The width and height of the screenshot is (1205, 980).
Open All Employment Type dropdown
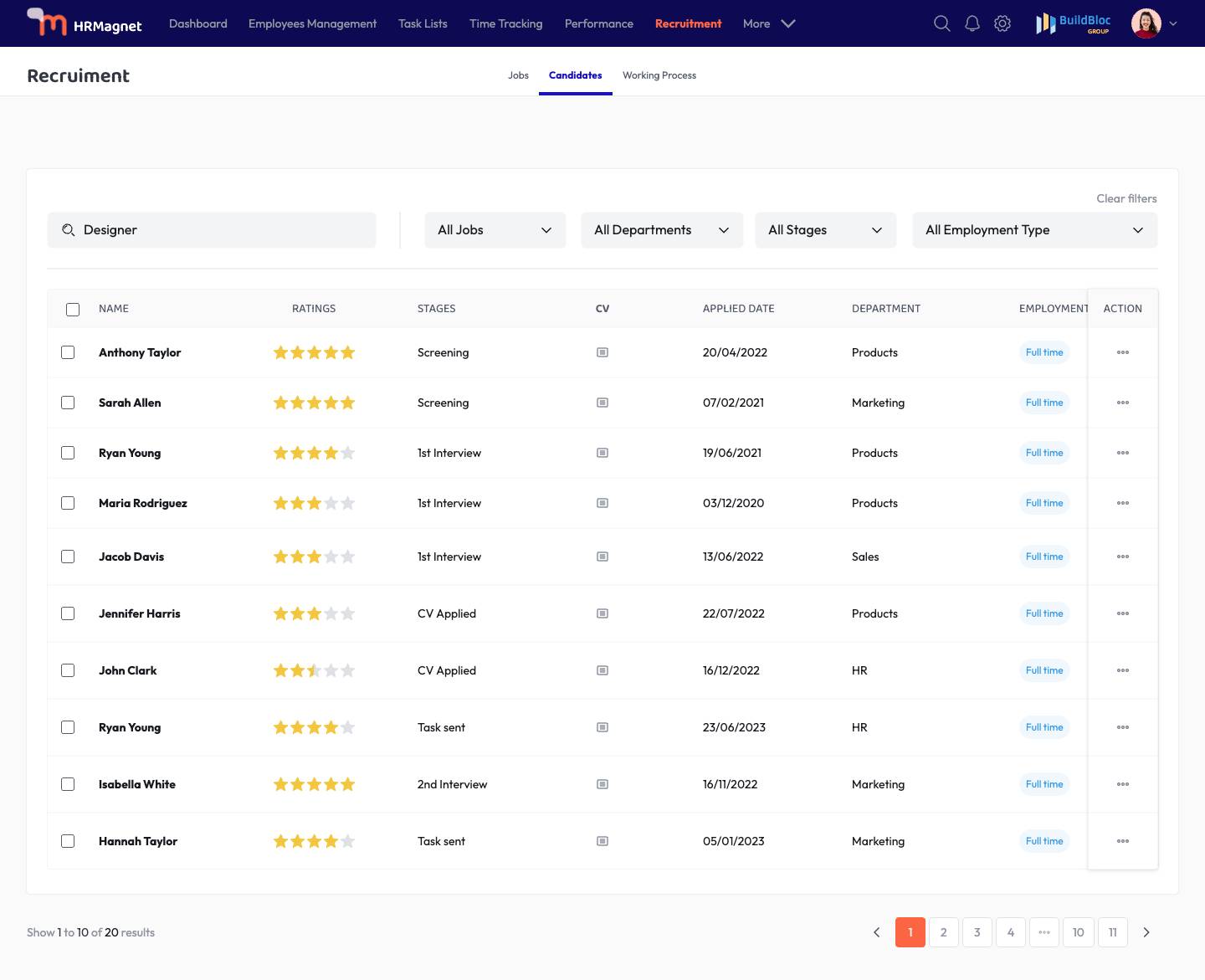[x=1035, y=230]
